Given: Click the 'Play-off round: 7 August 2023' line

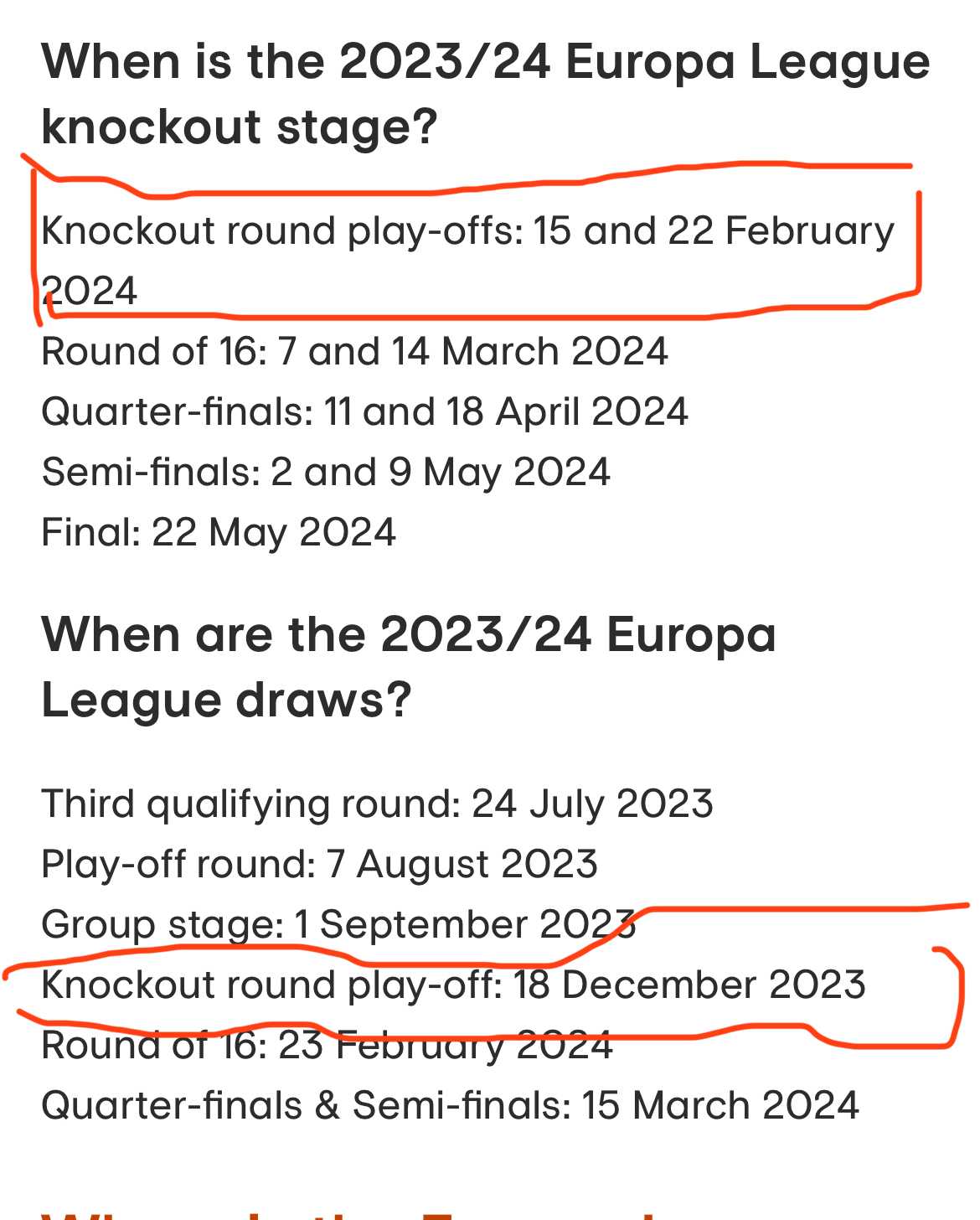Looking at the screenshot, I should 319,864.
